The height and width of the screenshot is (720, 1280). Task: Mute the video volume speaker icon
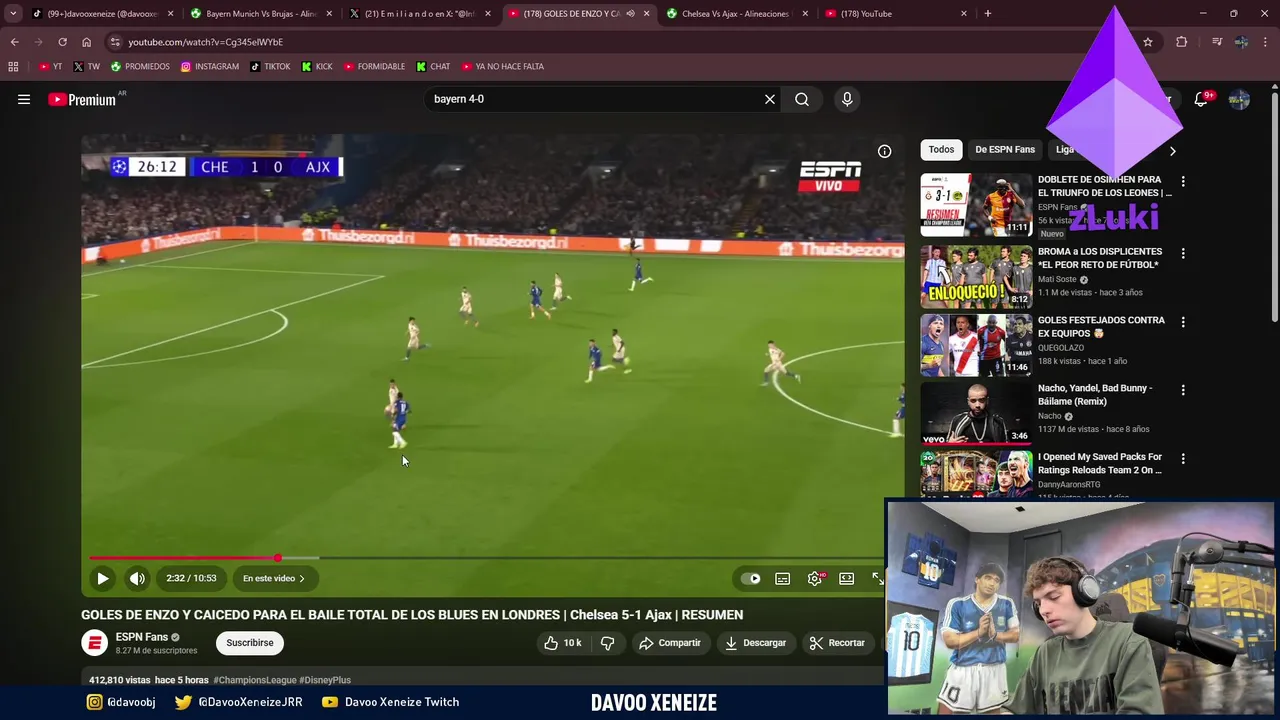pyautogui.click(x=137, y=578)
